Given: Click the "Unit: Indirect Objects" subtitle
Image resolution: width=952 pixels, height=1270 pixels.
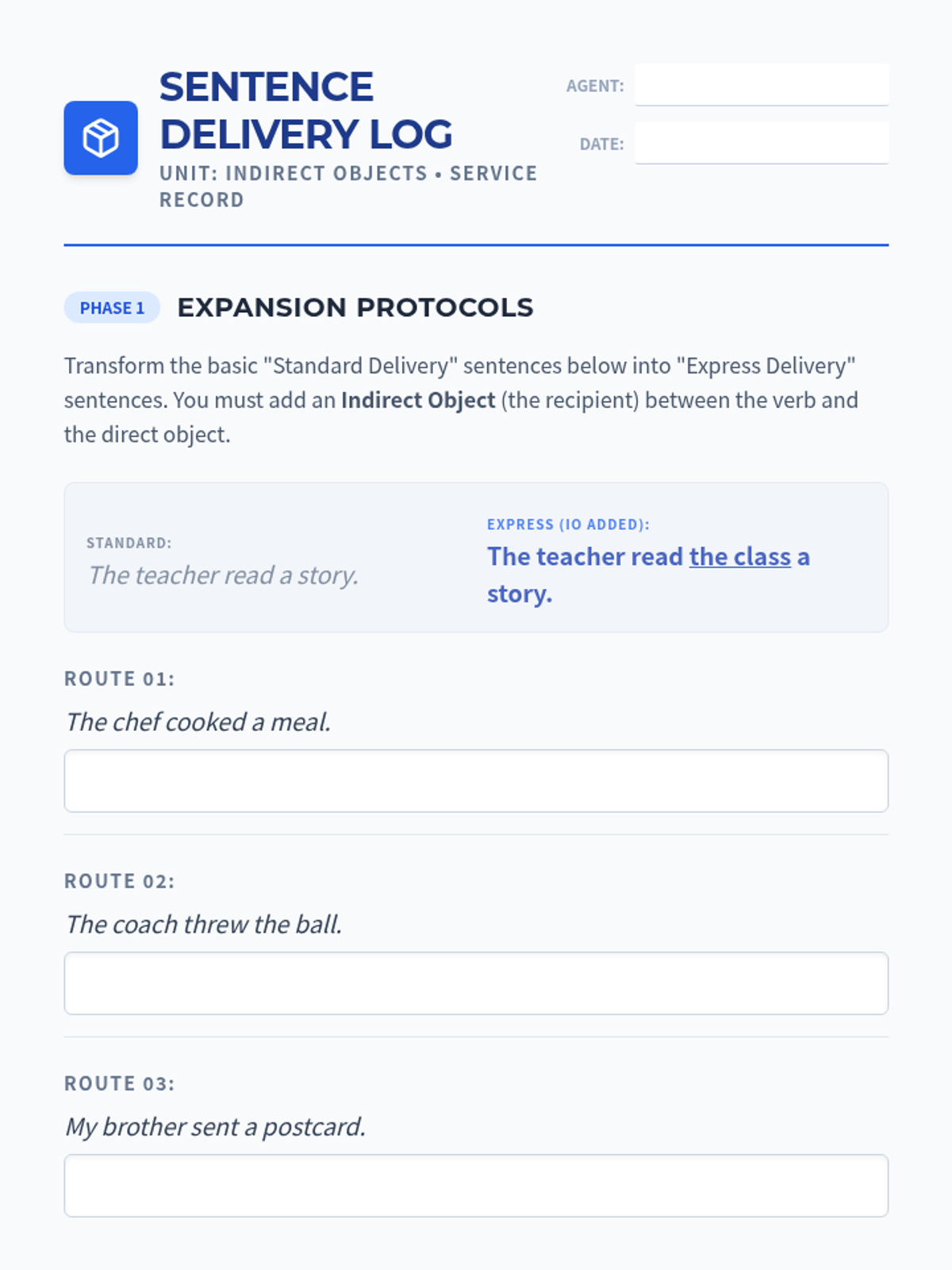Looking at the screenshot, I should [294, 173].
